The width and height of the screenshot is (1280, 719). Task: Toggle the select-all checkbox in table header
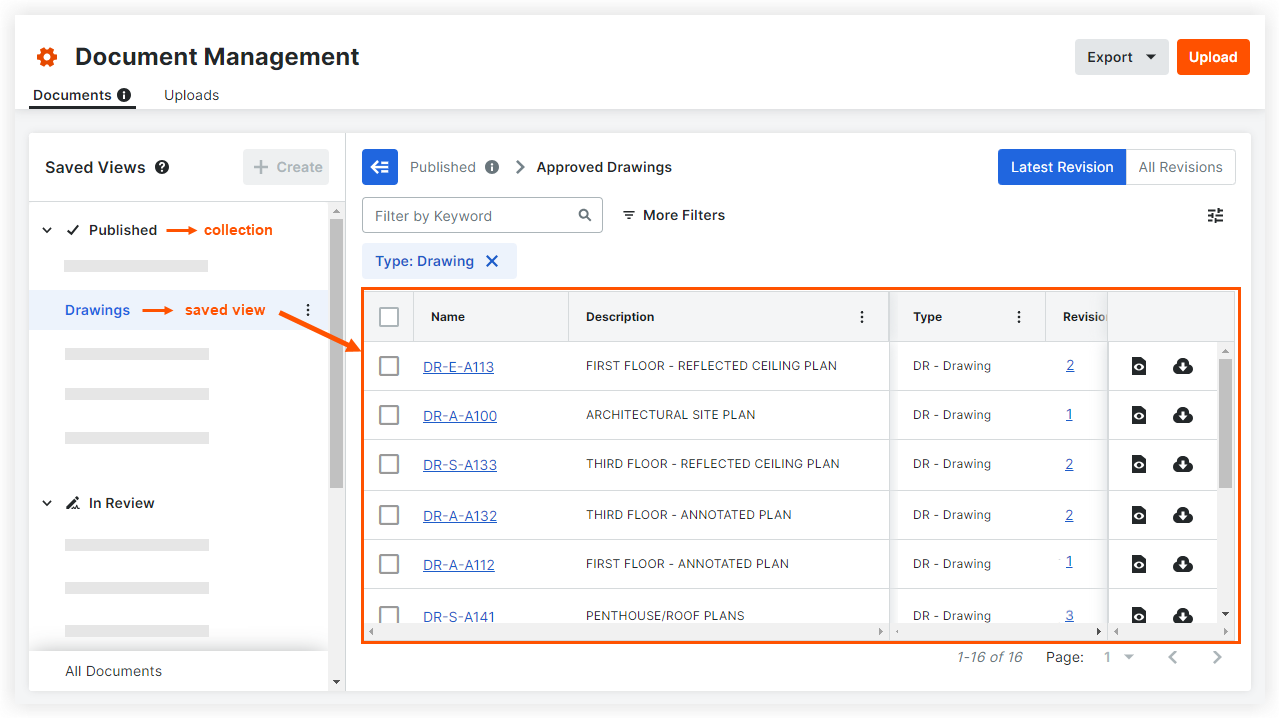coord(389,317)
